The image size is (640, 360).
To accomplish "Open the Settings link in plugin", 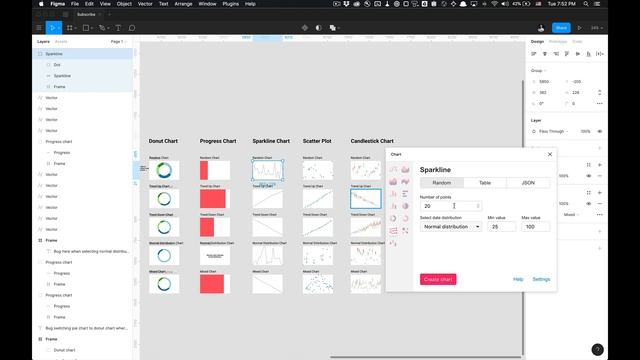I will 541,279.
